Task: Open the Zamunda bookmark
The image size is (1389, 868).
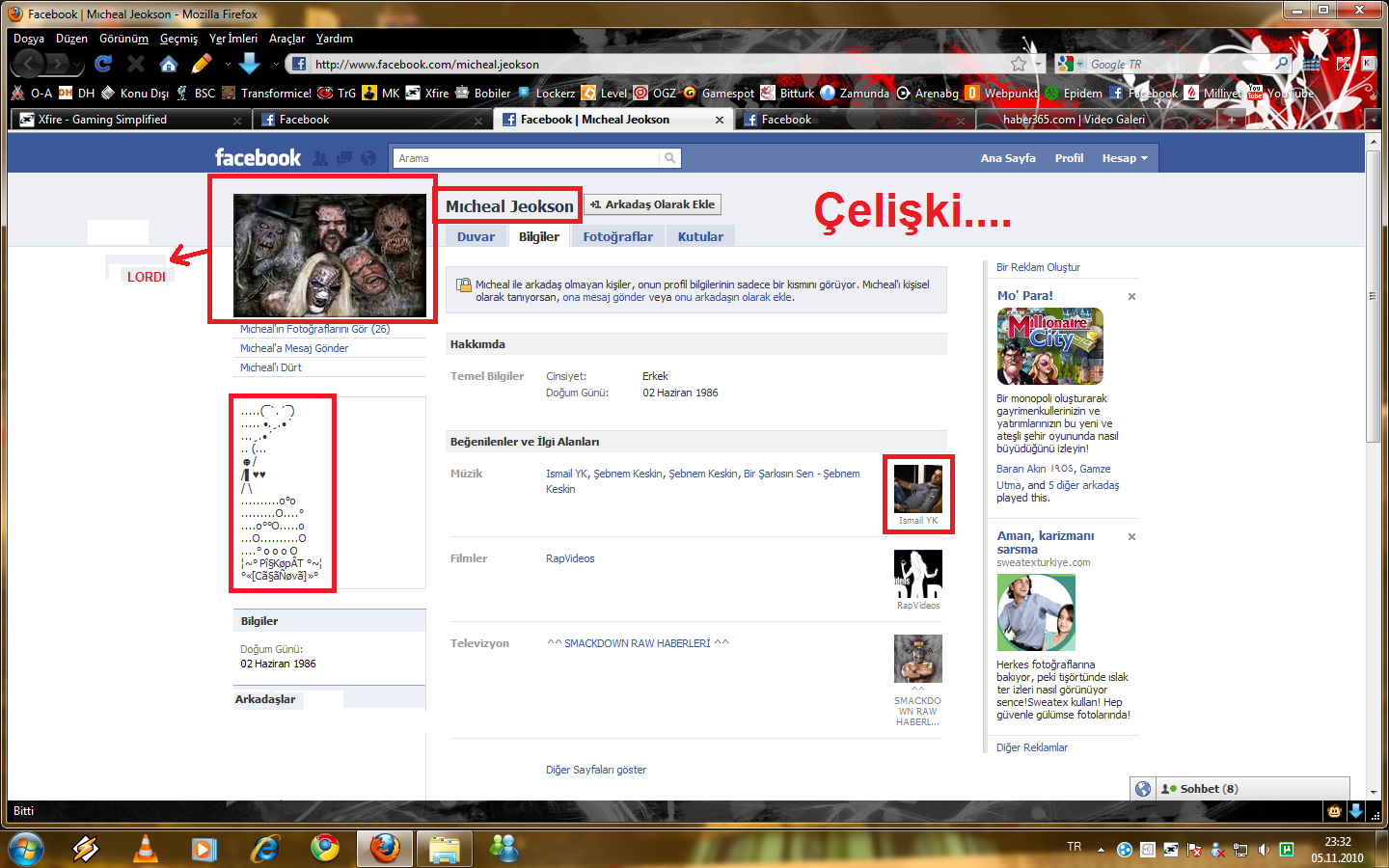Action: coord(855,94)
